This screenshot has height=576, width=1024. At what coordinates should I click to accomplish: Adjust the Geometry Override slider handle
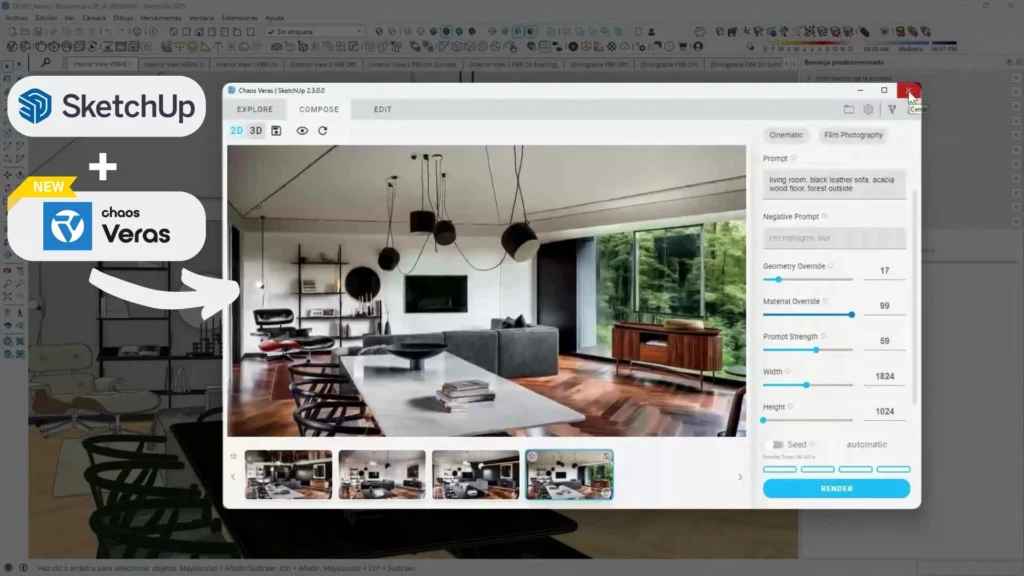[778, 280]
